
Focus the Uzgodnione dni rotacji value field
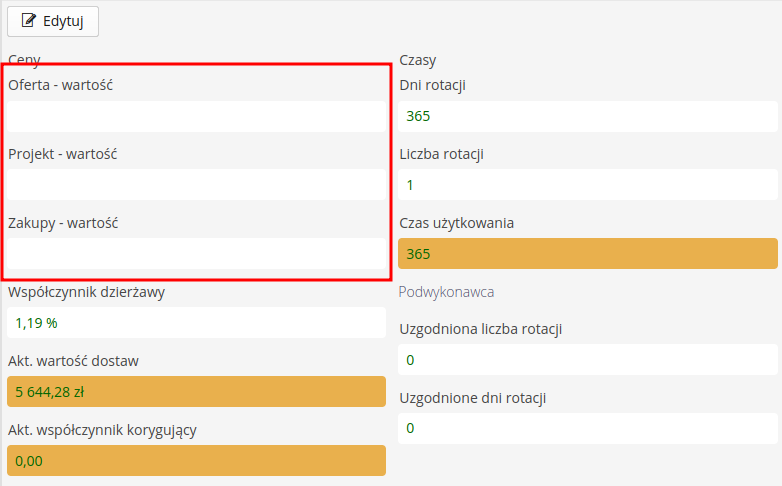point(587,429)
